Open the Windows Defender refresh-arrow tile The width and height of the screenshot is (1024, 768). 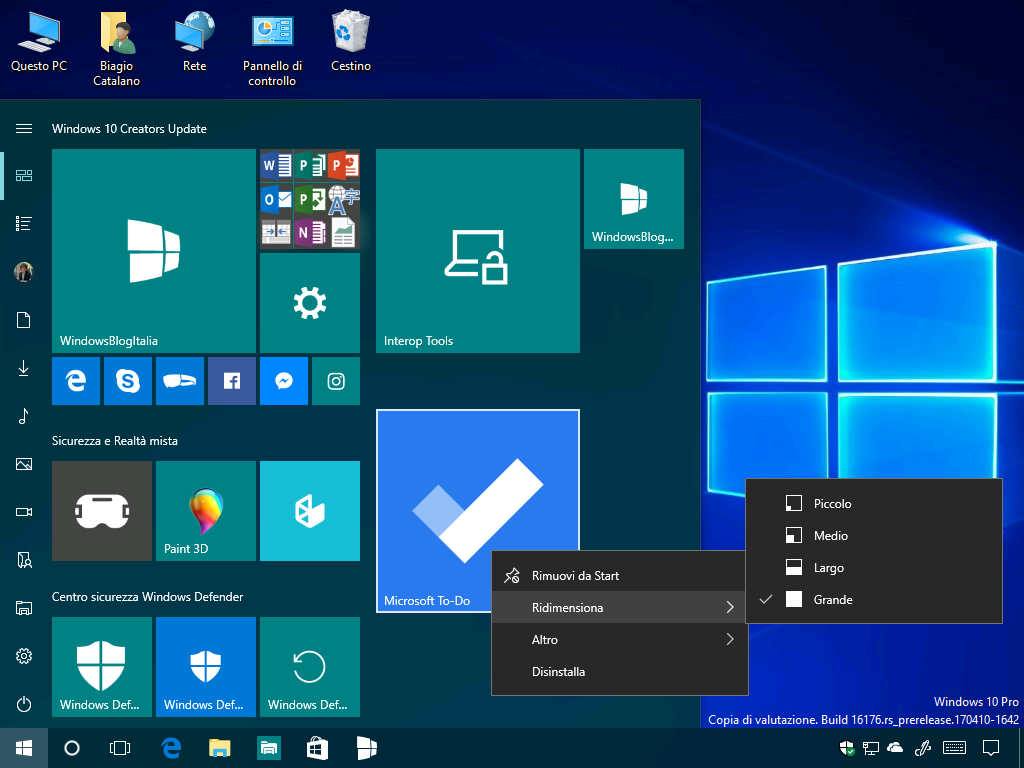tap(310, 667)
